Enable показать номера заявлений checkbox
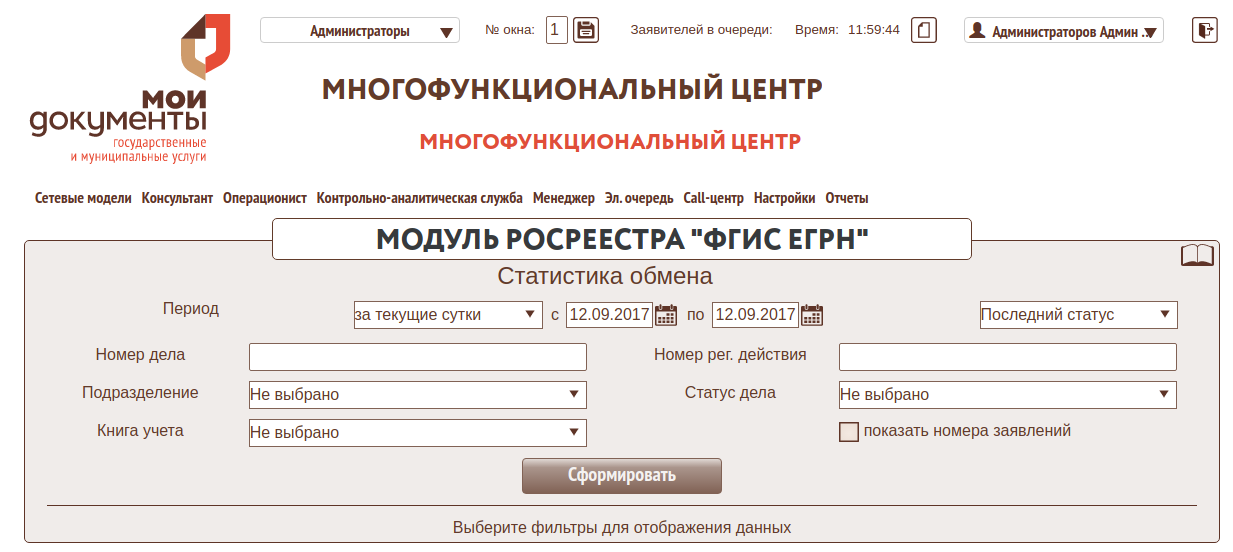This screenshot has height=552, width=1233. pos(849,432)
